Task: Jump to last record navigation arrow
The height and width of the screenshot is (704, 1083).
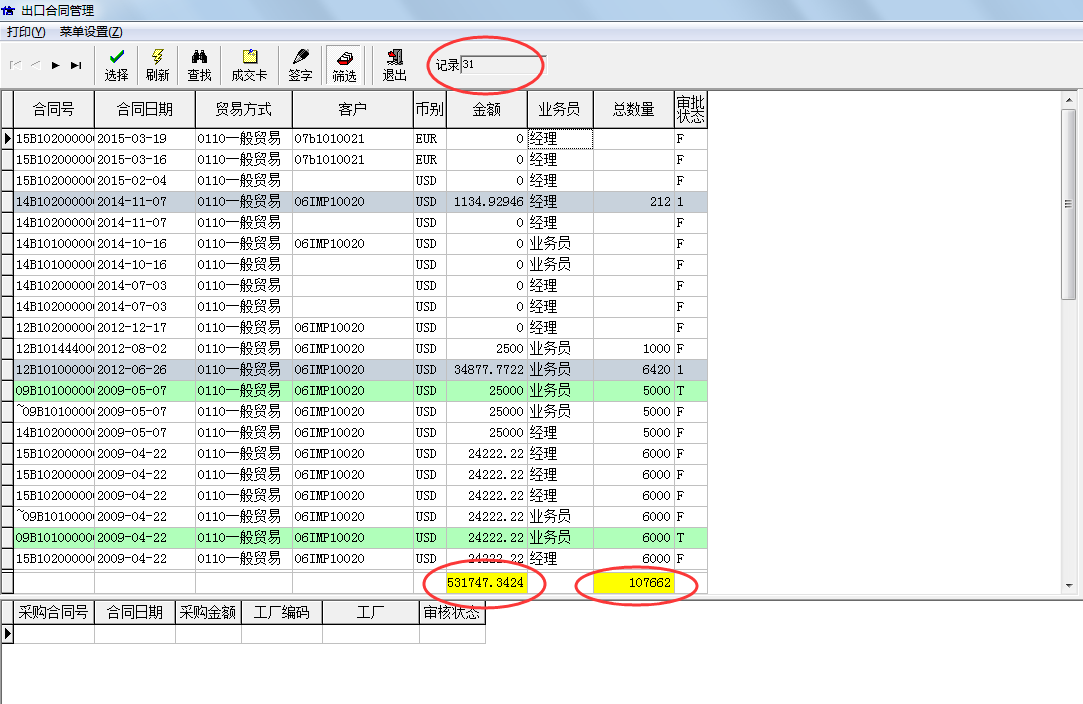Action: (76, 65)
